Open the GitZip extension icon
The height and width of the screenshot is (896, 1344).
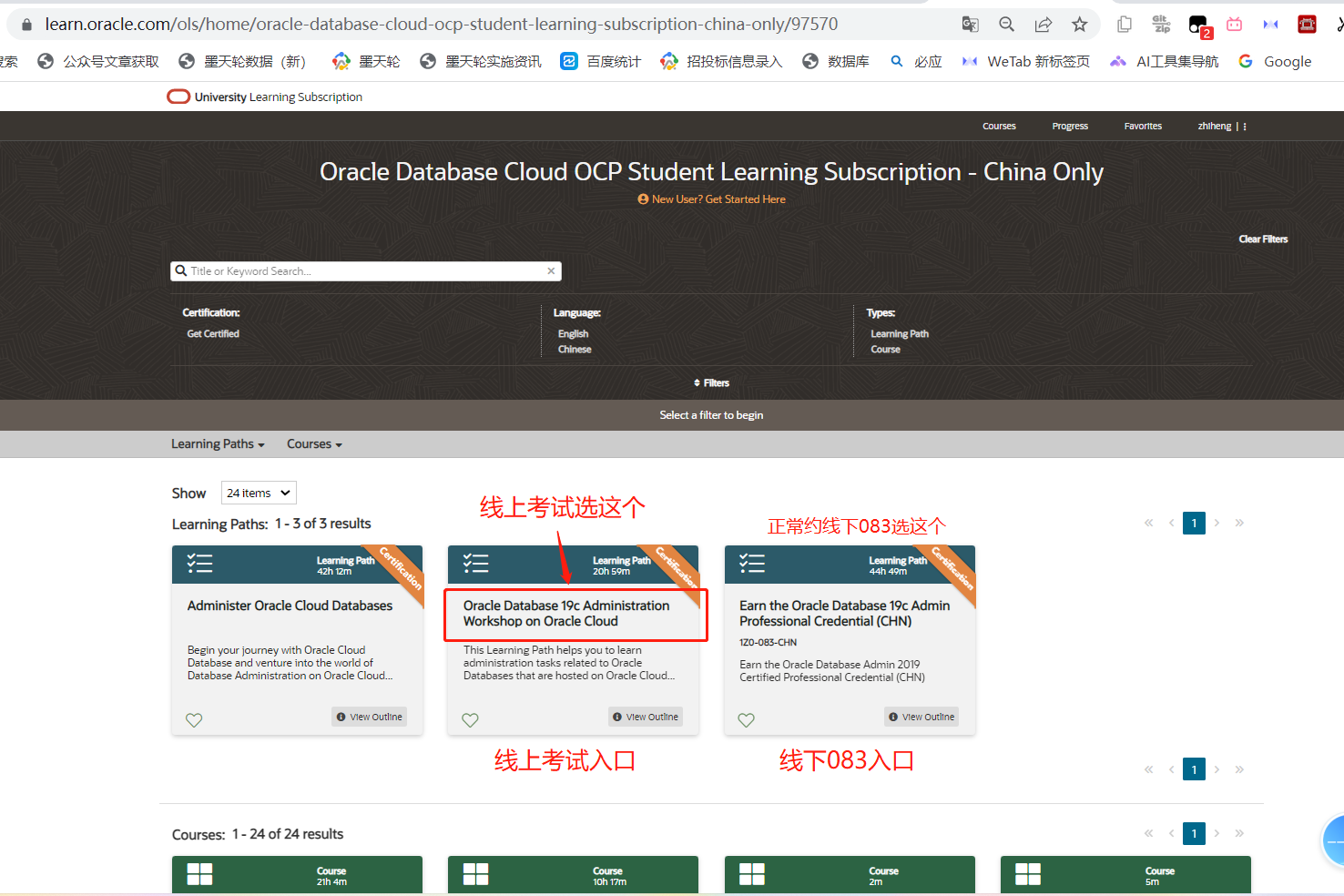(x=1160, y=24)
